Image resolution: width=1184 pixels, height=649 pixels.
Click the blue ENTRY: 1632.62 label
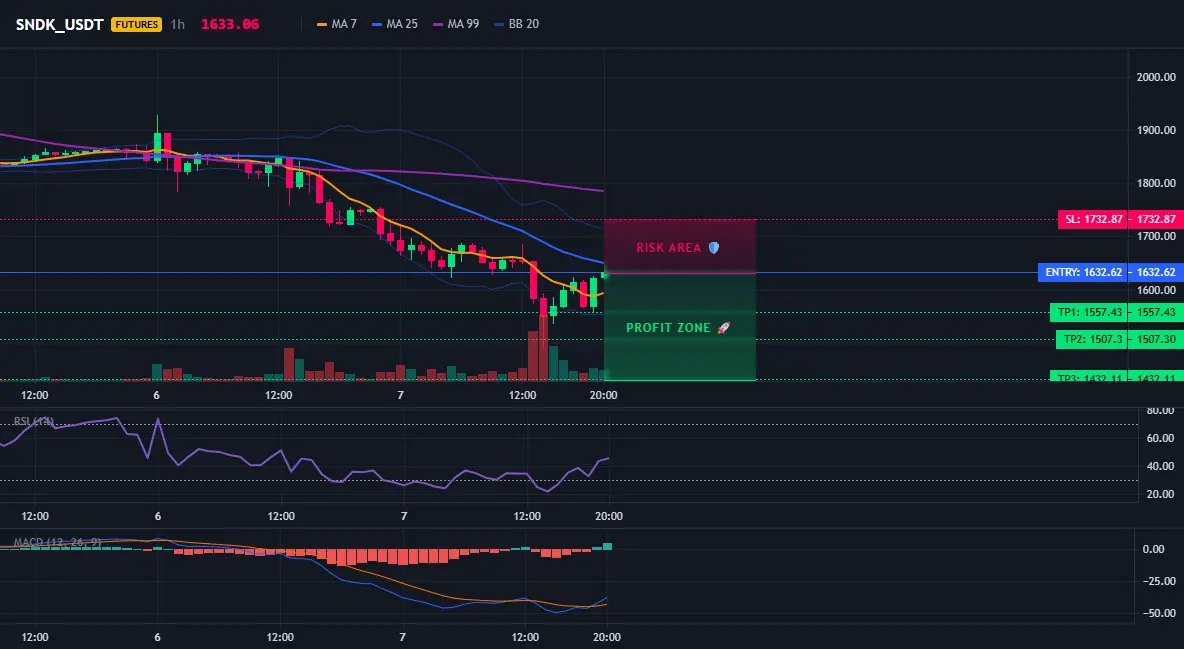point(1083,272)
